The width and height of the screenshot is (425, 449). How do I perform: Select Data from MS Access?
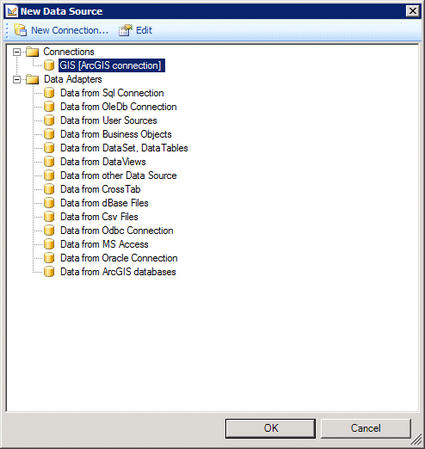(x=104, y=244)
